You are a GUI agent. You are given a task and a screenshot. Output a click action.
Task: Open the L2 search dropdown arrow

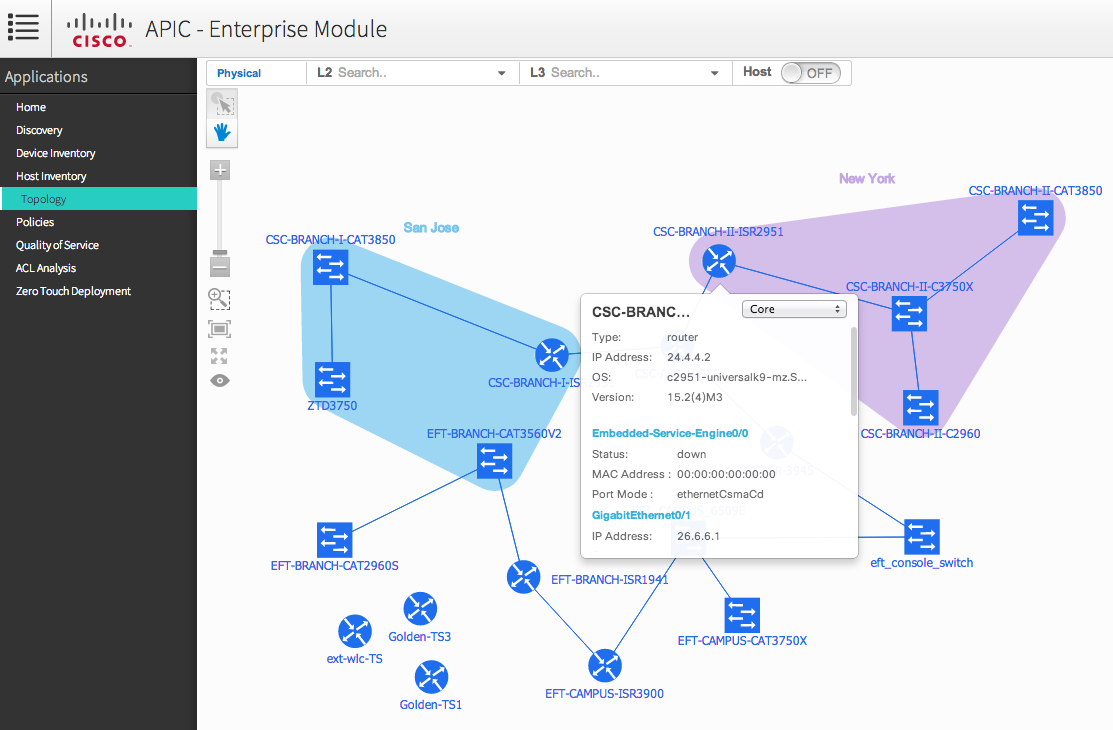pos(502,73)
